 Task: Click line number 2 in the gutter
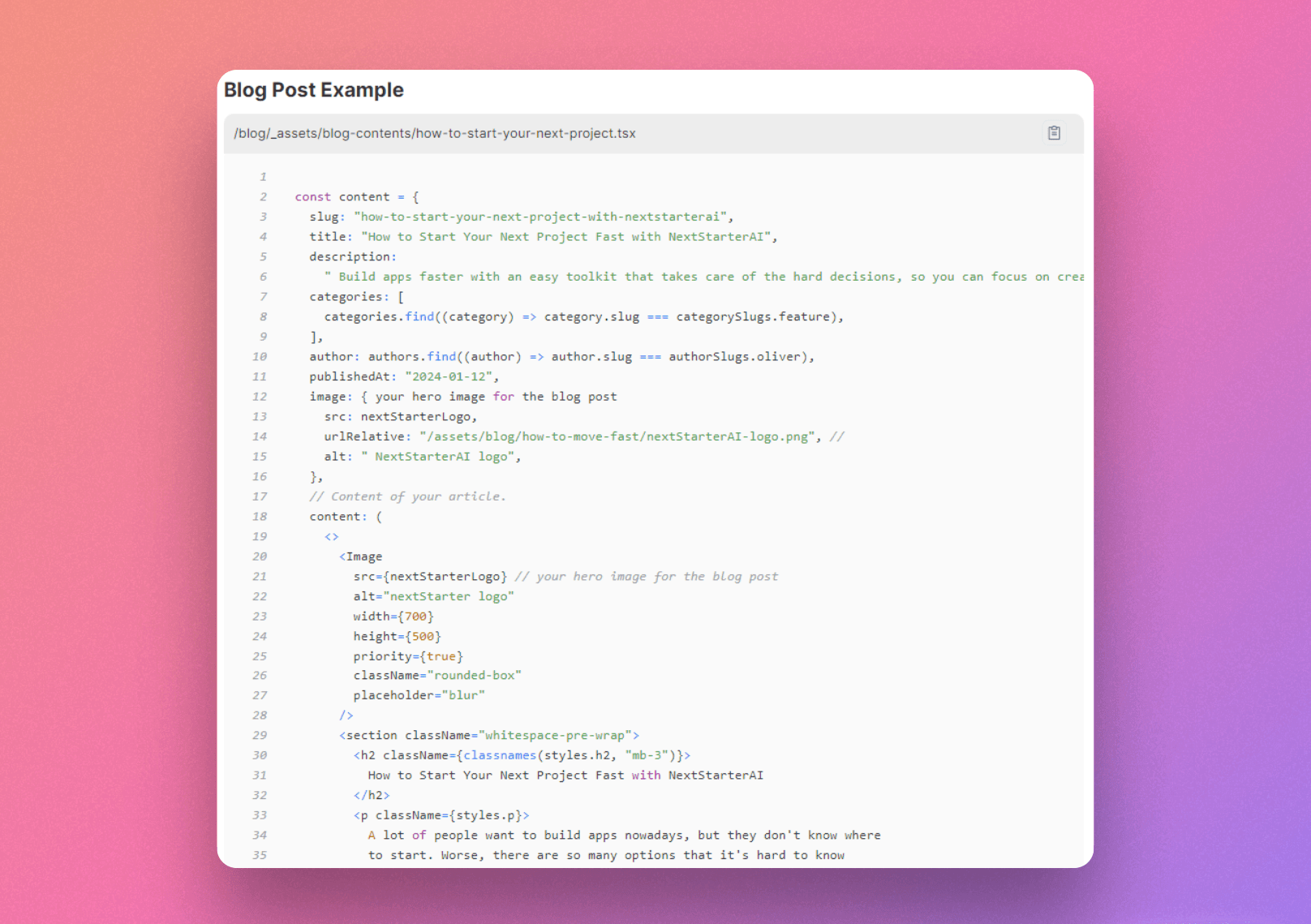[263, 196]
